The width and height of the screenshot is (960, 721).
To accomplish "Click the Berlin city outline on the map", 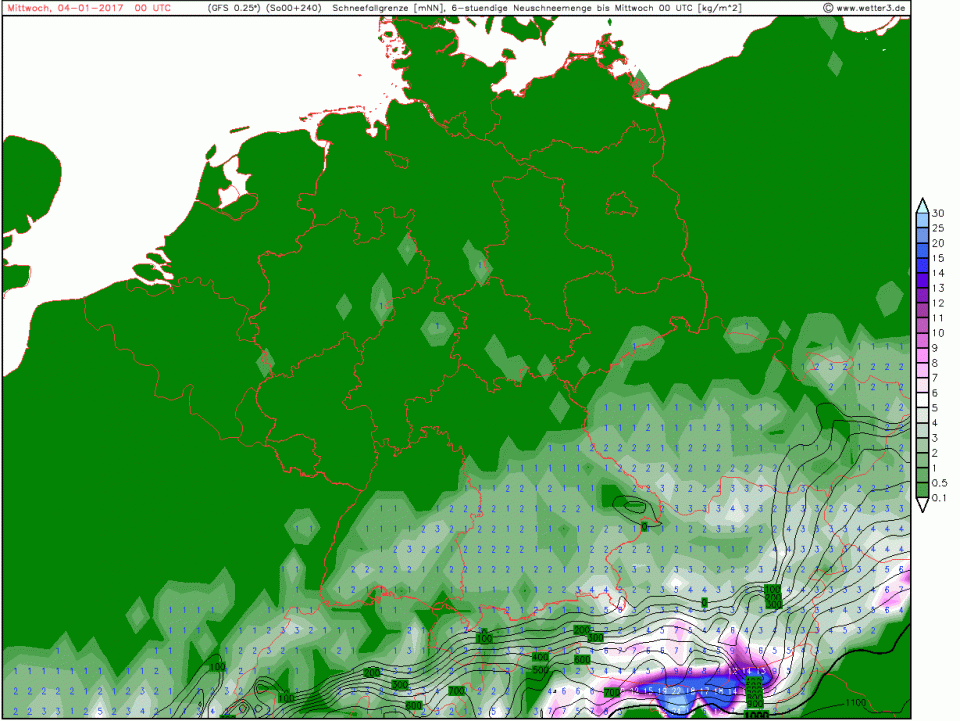I will tap(619, 204).
